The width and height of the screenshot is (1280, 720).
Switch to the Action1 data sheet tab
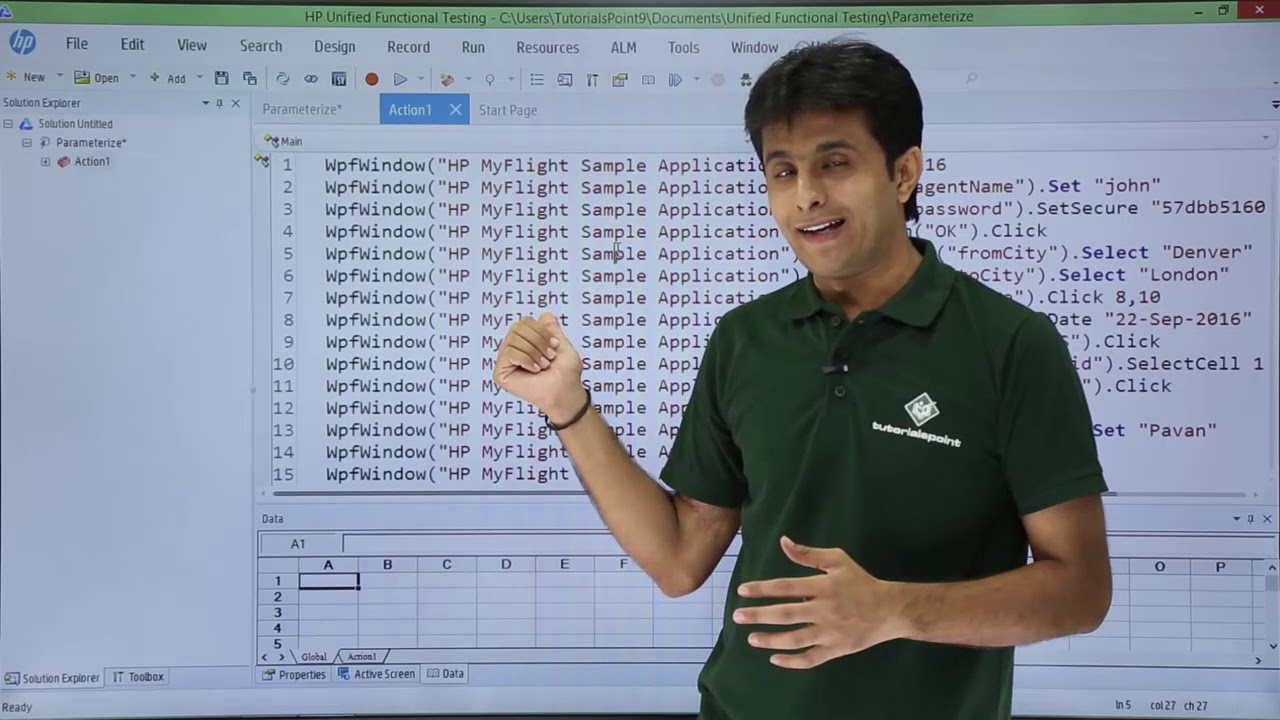pyautogui.click(x=361, y=657)
